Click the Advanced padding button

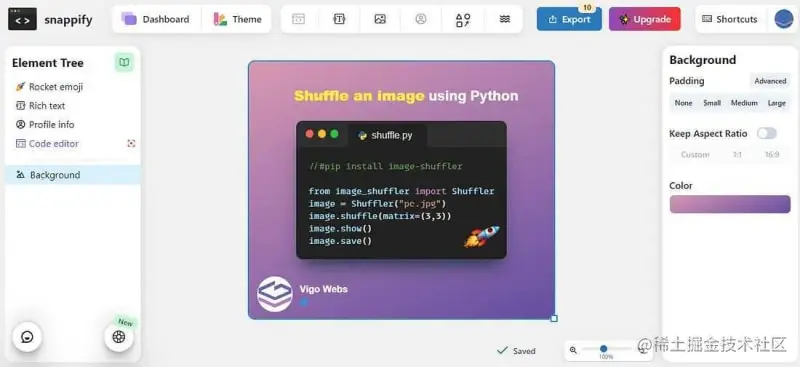click(770, 81)
